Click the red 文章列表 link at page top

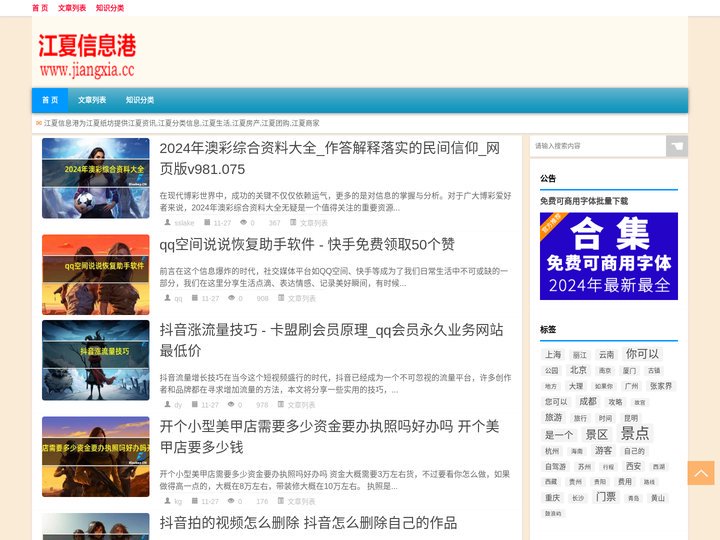point(72,8)
